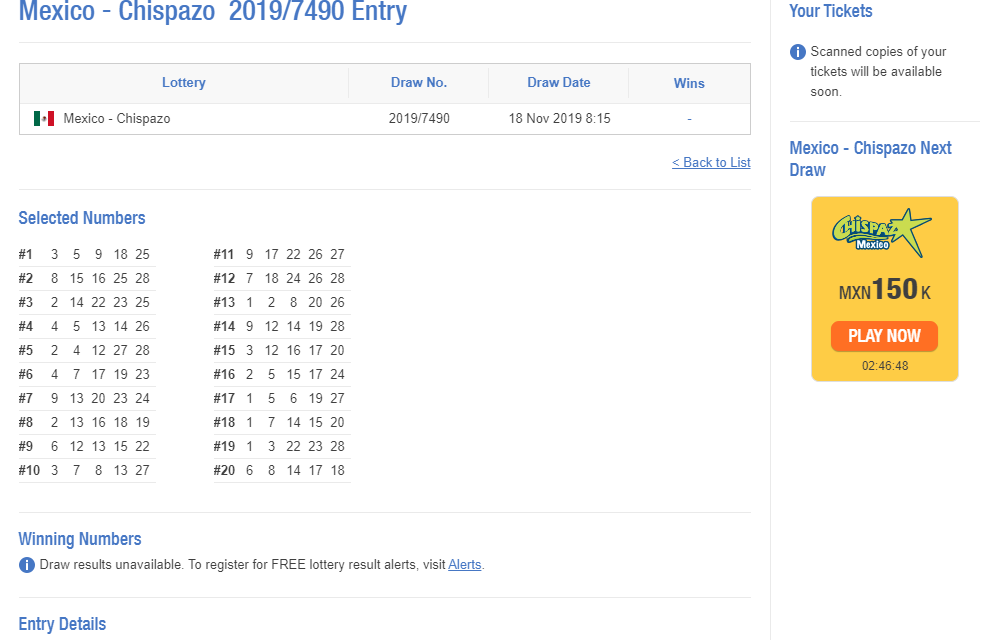Click the Lottery column header
This screenshot has height=640, width=999.
[x=184, y=83]
